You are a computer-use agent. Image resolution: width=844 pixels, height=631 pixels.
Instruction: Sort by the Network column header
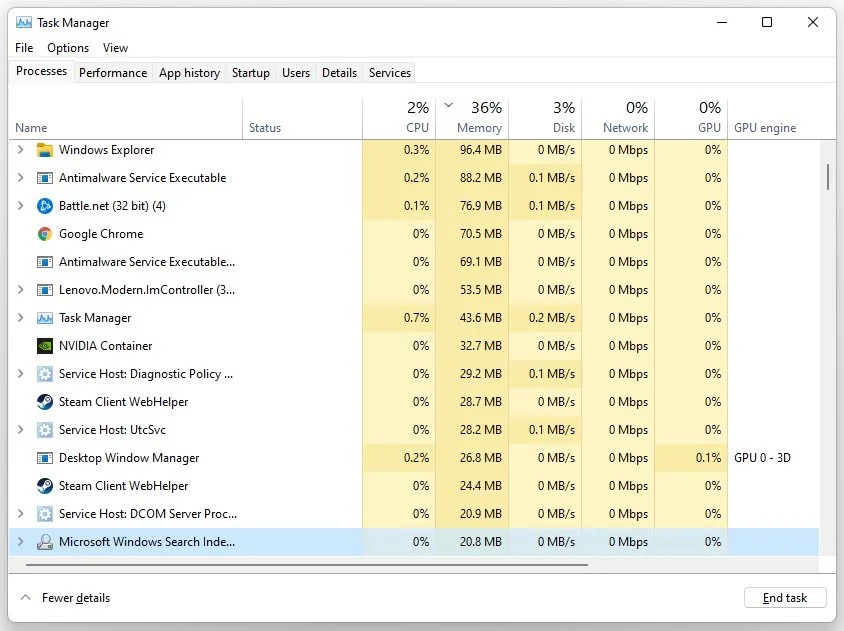618,118
